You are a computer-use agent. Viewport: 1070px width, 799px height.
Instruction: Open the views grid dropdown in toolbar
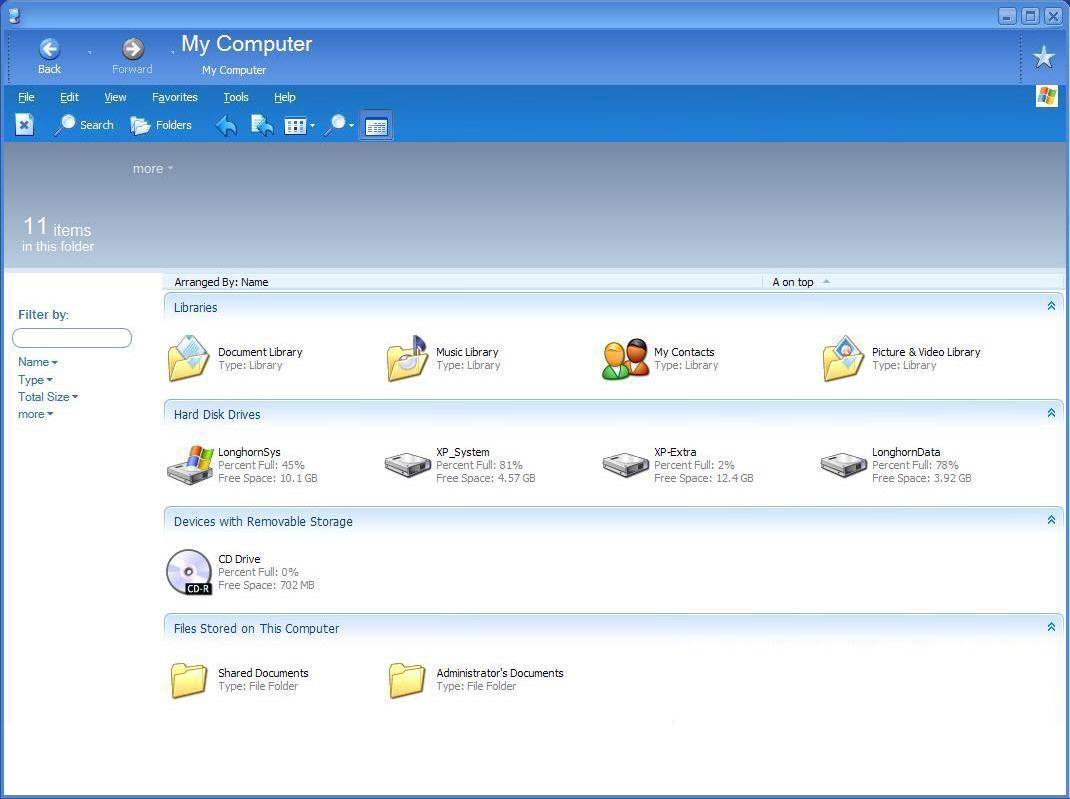[x=298, y=126]
